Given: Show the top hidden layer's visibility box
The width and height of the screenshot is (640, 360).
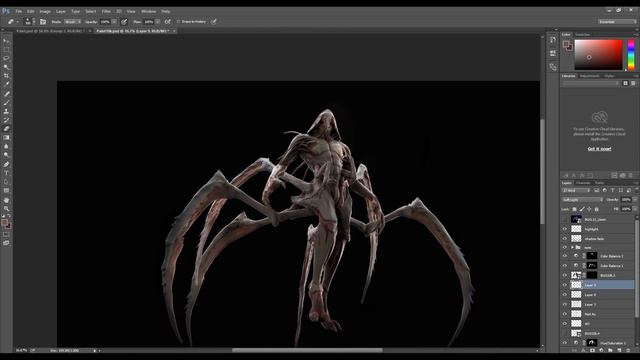Looking at the screenshot, I should [565, 219].
